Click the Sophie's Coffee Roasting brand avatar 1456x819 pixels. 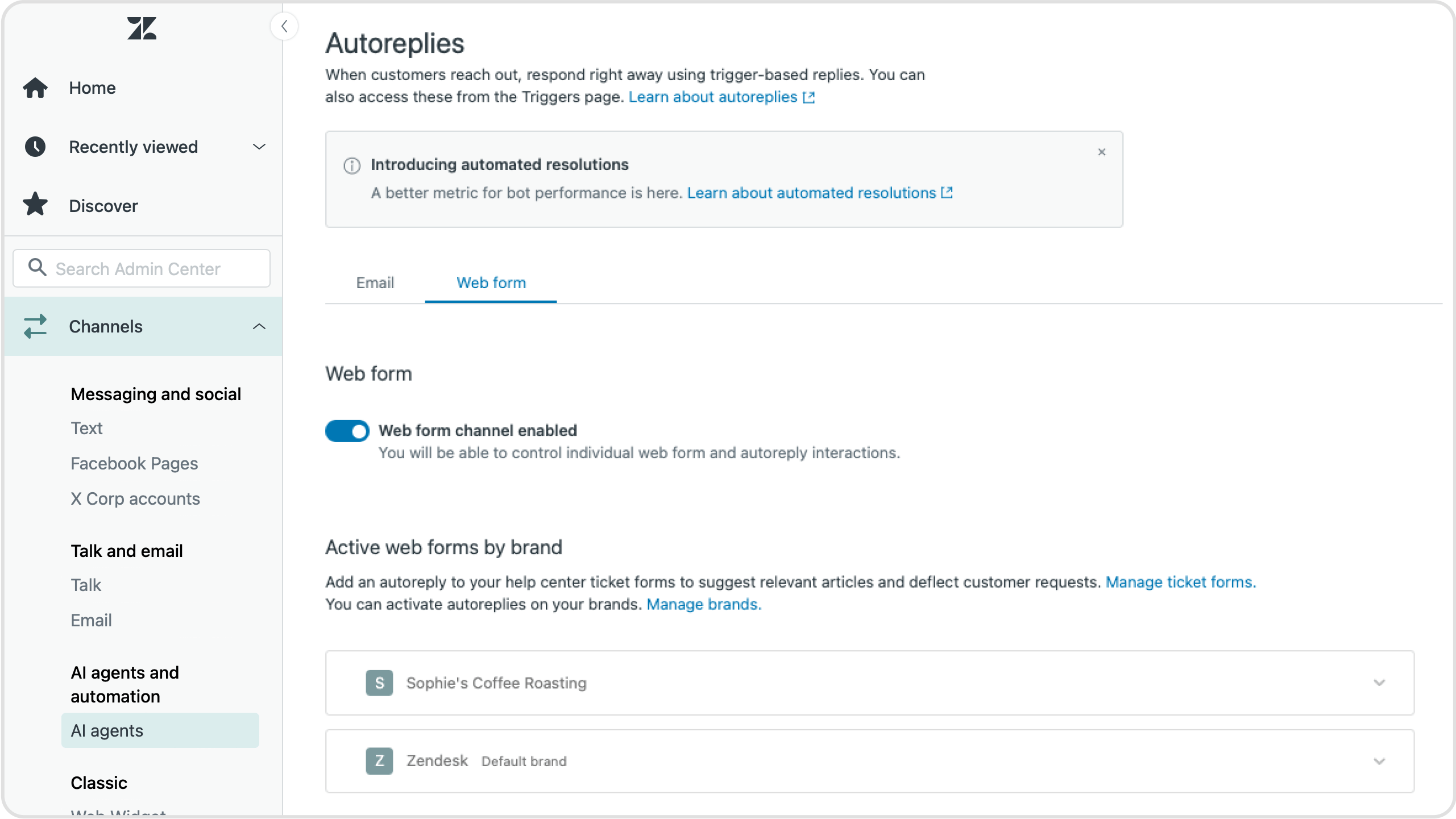pos(379,683)
